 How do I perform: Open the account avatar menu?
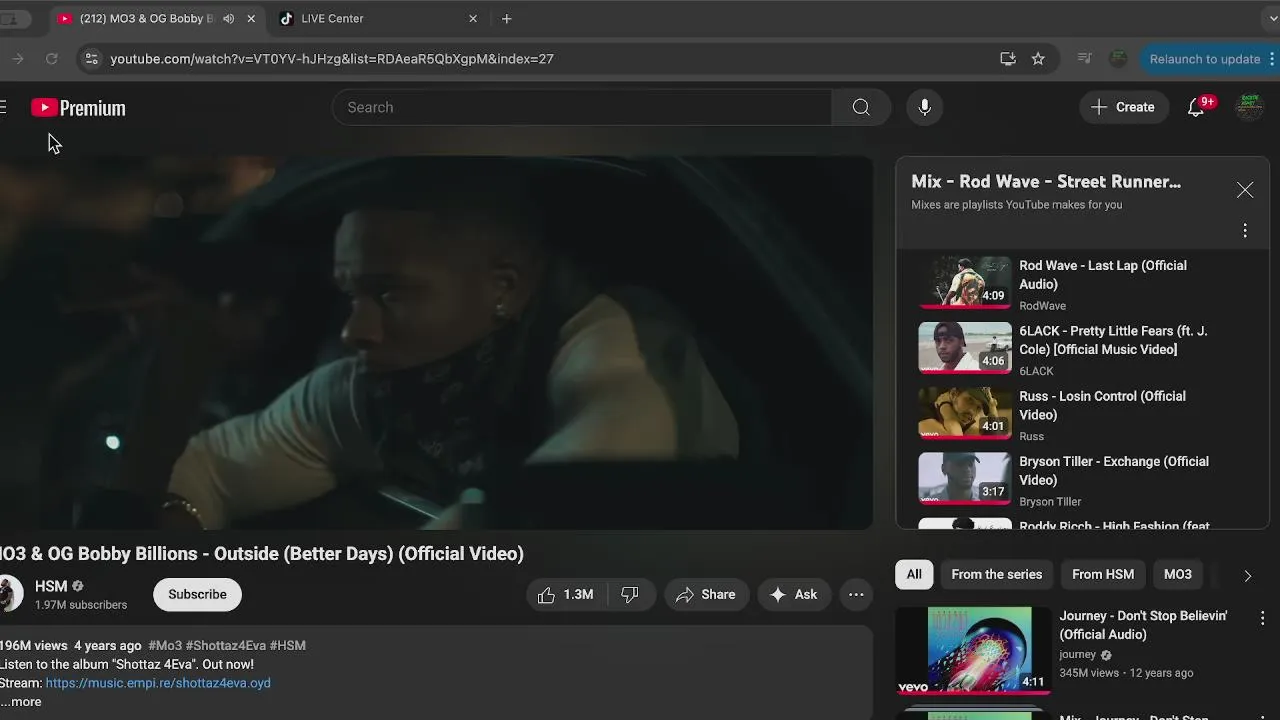1248,107
